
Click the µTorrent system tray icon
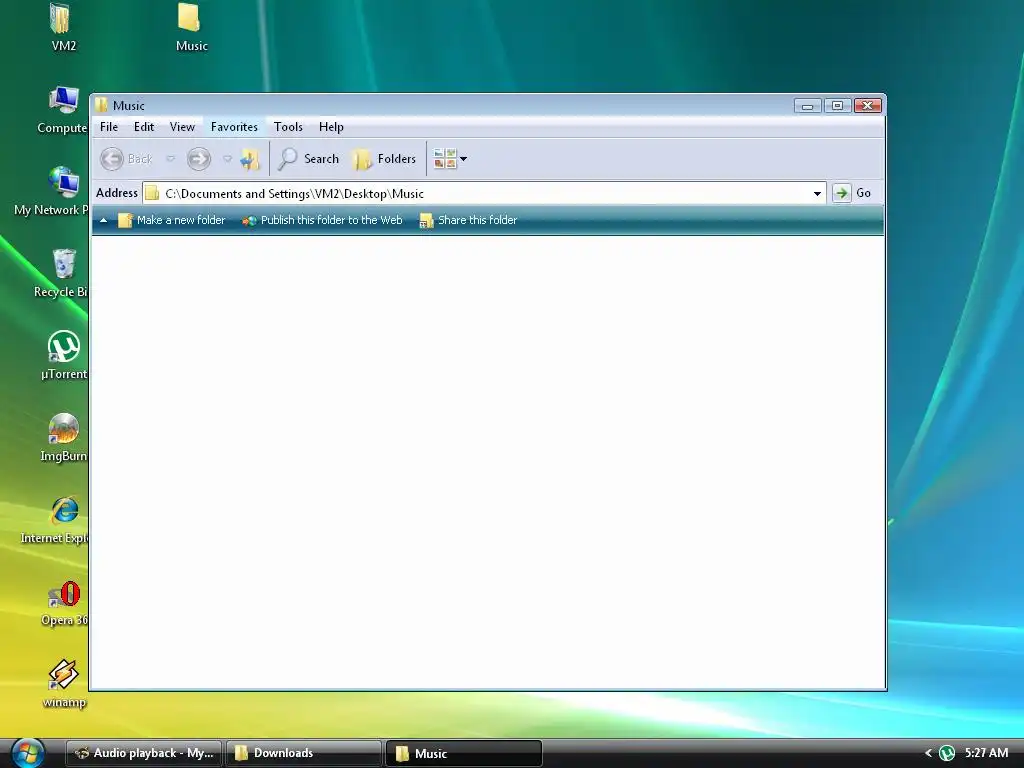point(947,753)
